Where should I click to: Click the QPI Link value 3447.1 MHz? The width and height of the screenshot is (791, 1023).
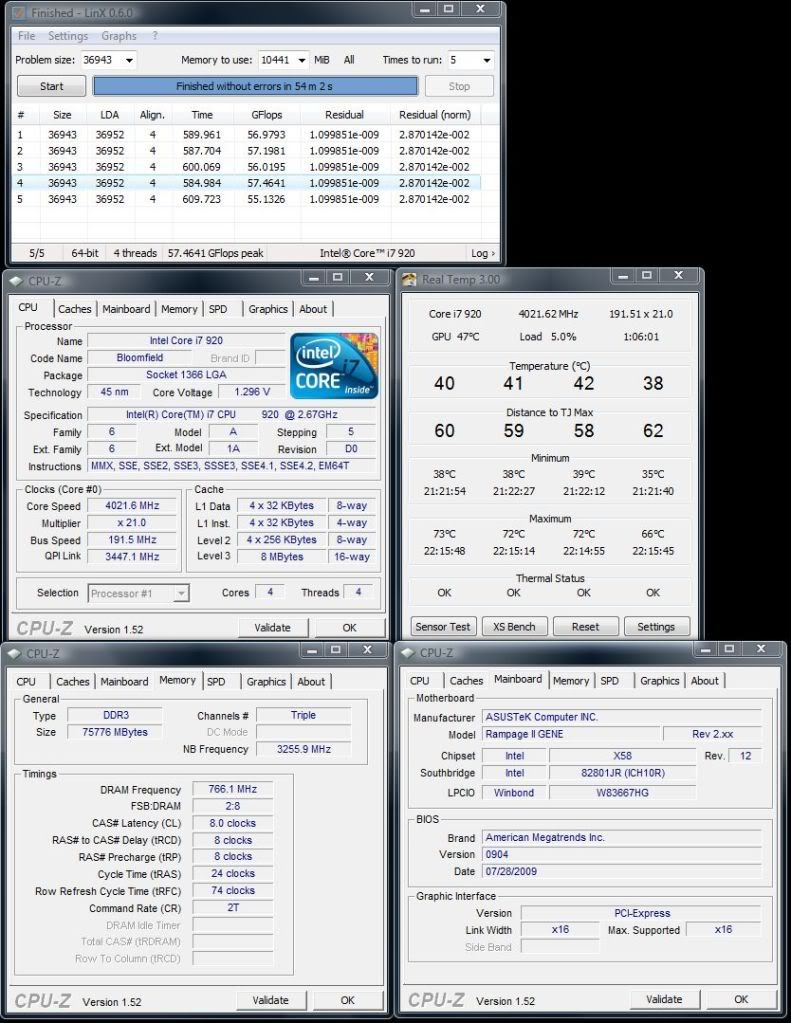132,557
